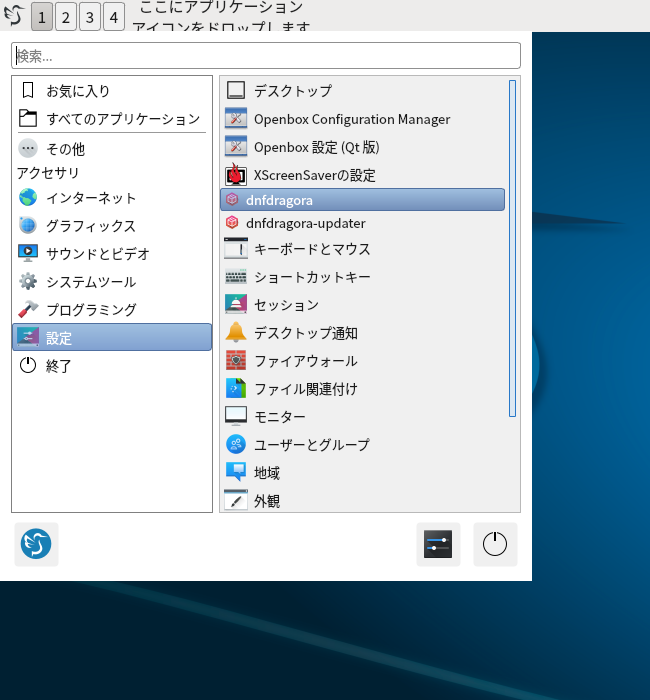Select サウンドとビデオ category
Screen dimensions: 650x700
112,253
